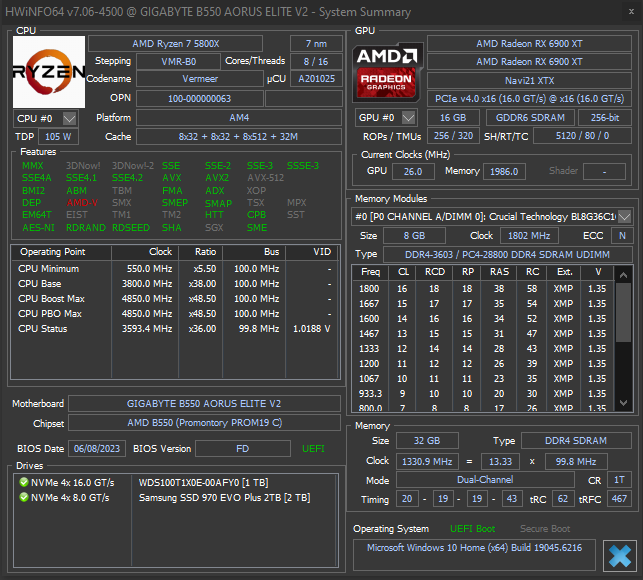This screenshot has height=580, width=643.
Task: Select the CPU Minimum row
Action: tap(174, 269)
